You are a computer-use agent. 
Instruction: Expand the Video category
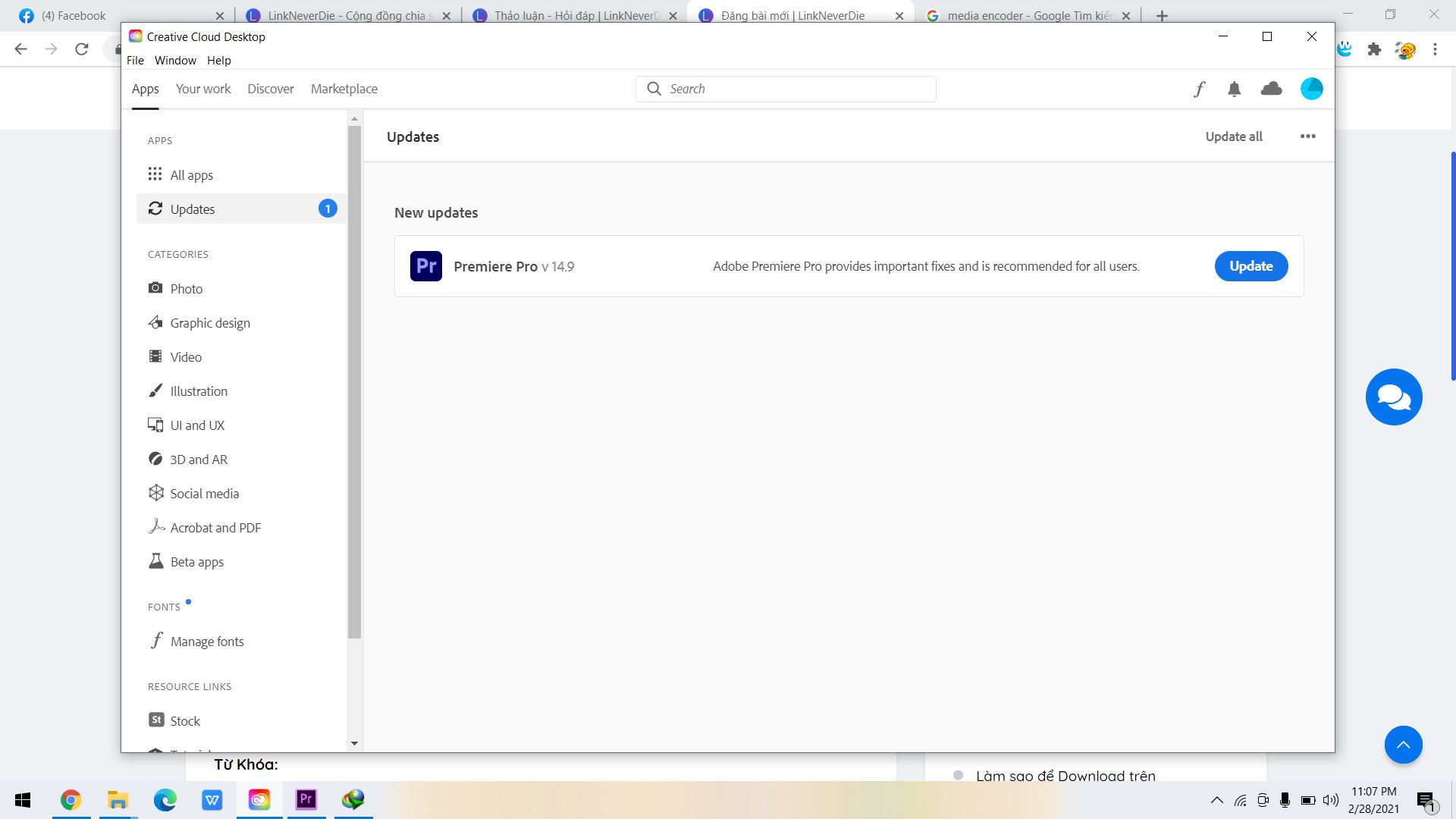(186, 356)
